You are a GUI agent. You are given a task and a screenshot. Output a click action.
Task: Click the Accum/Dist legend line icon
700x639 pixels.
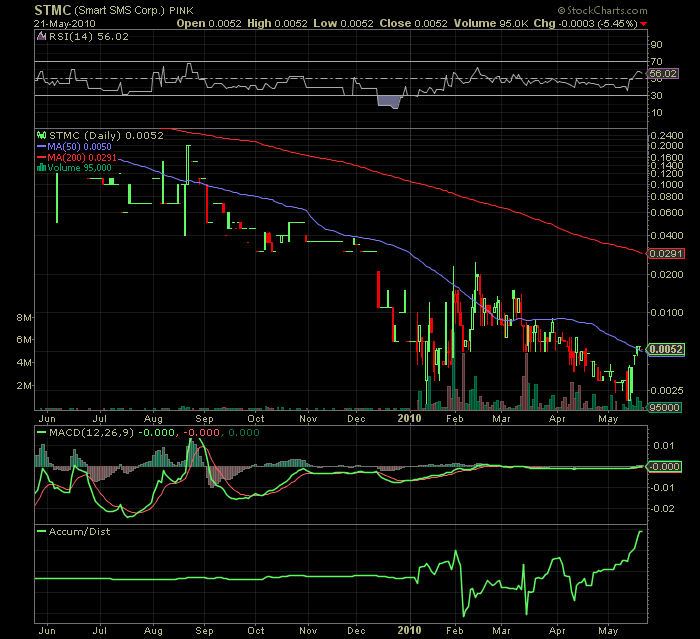coord(41,531)
